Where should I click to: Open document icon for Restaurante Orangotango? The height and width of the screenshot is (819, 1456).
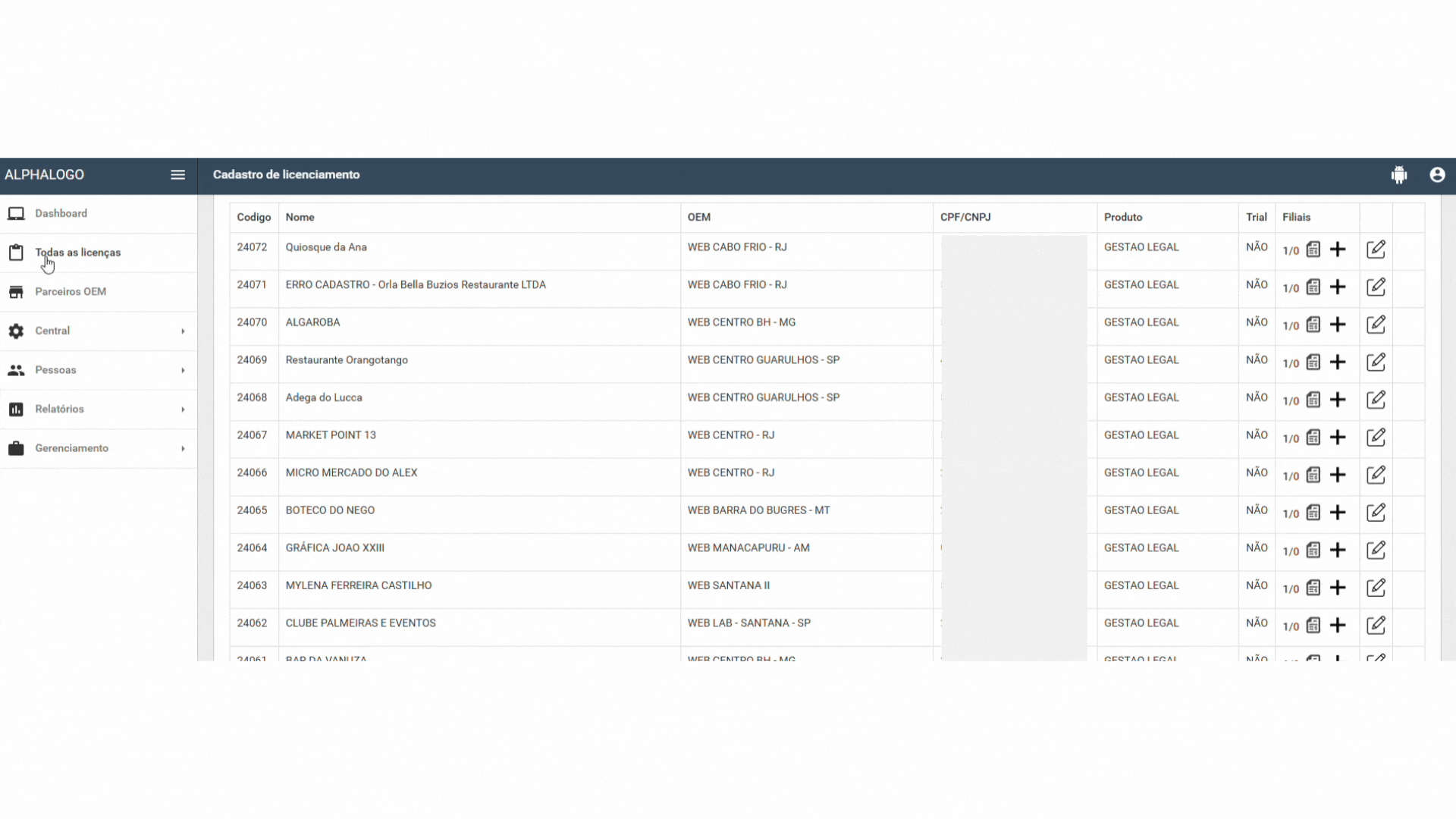pos(1313,362)
